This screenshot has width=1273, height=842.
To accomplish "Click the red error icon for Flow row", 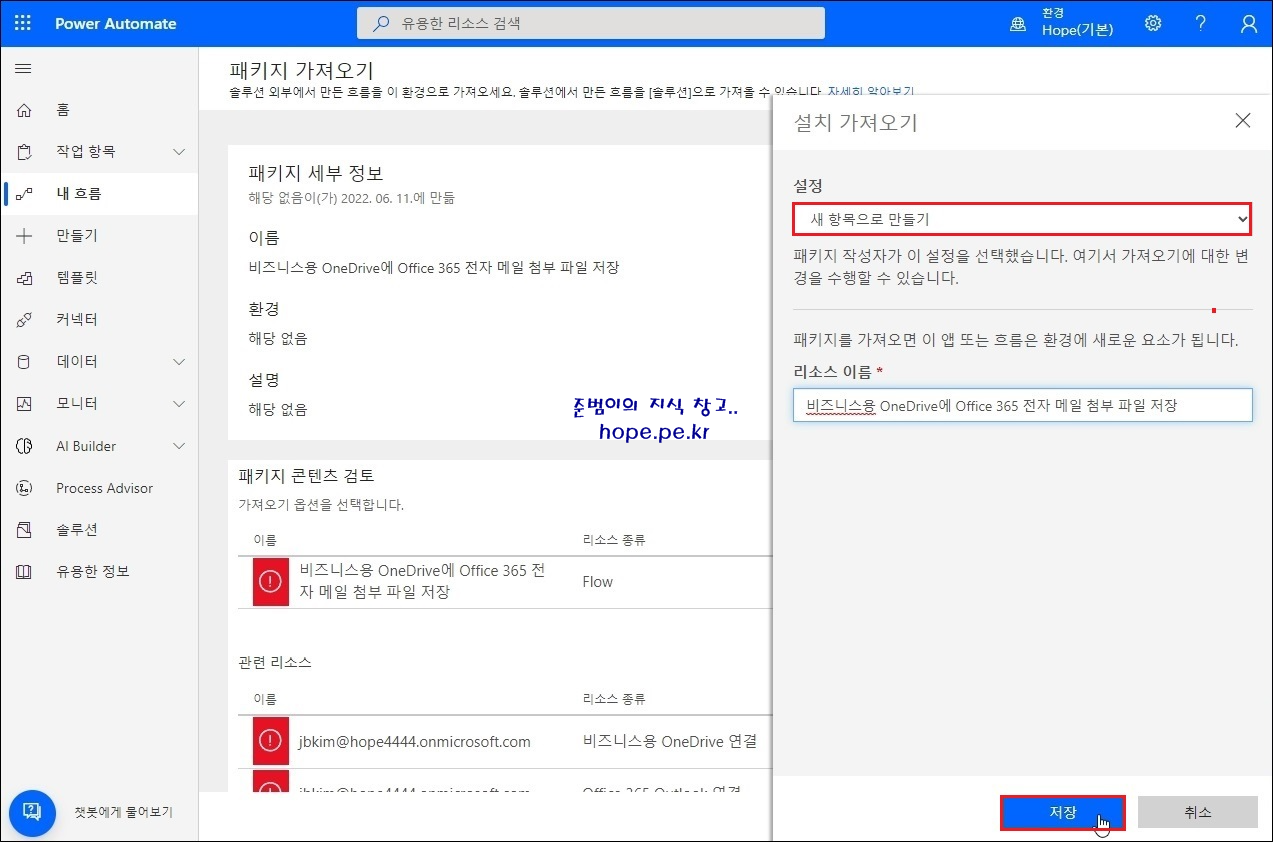I will click(x=270, y=582).
